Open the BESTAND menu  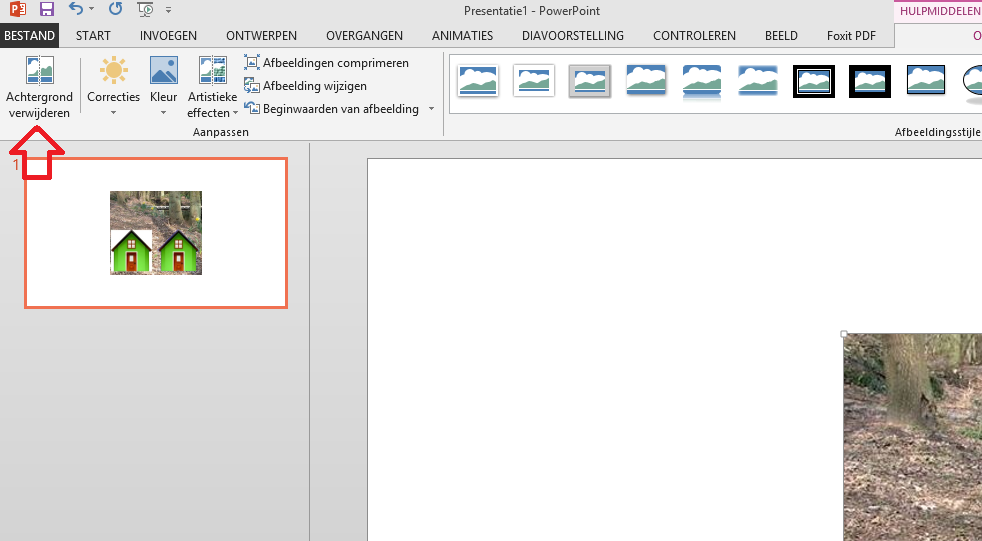click(x=29, y=36)
